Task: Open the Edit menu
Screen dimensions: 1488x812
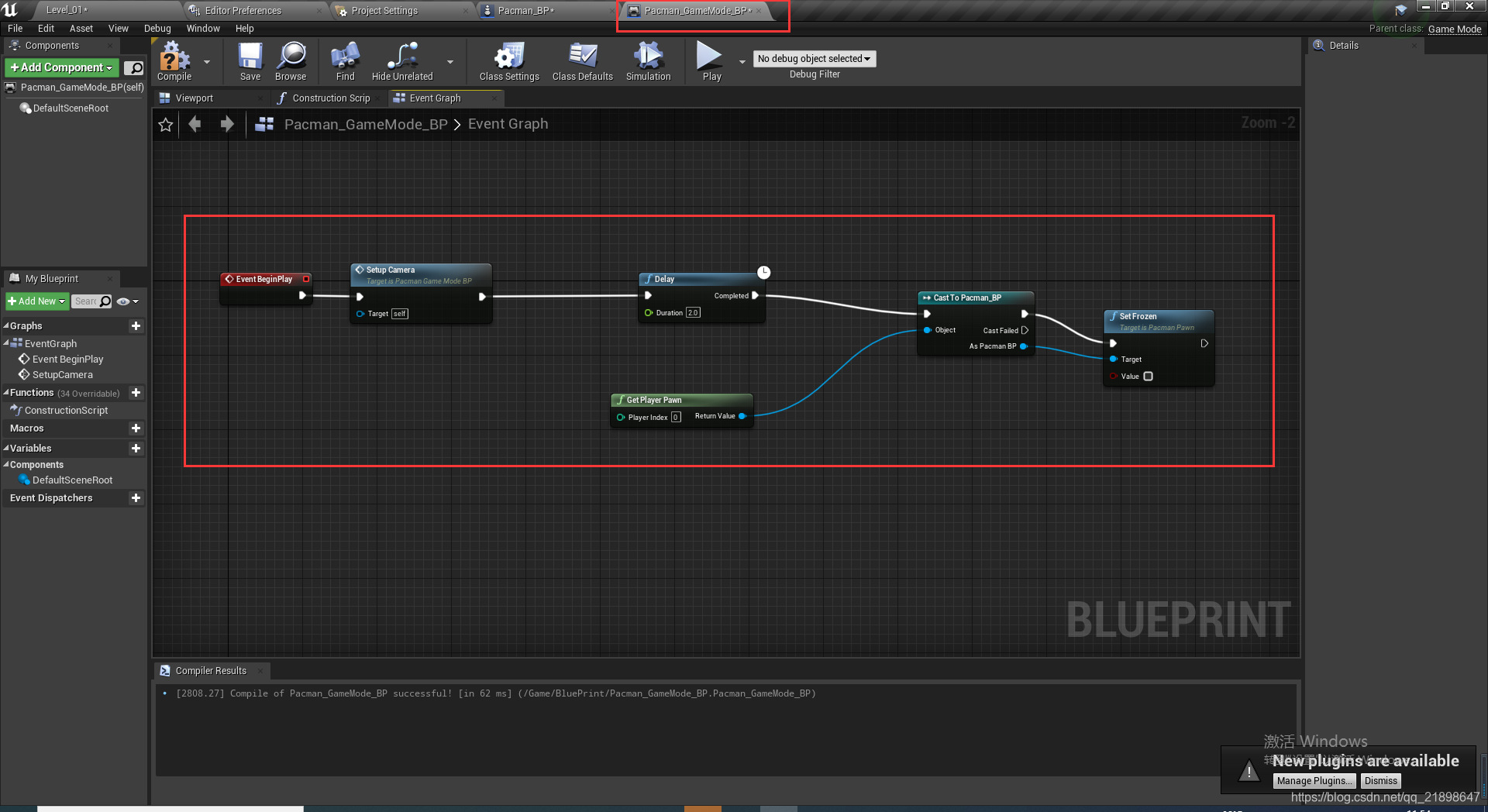Action: coord(46,29)
